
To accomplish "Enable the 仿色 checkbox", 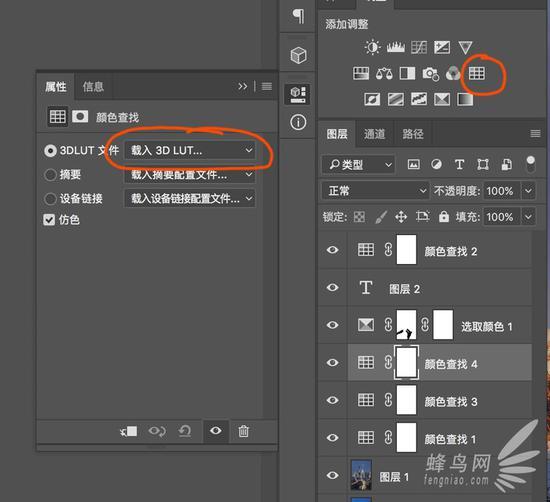I will point(49,220).
